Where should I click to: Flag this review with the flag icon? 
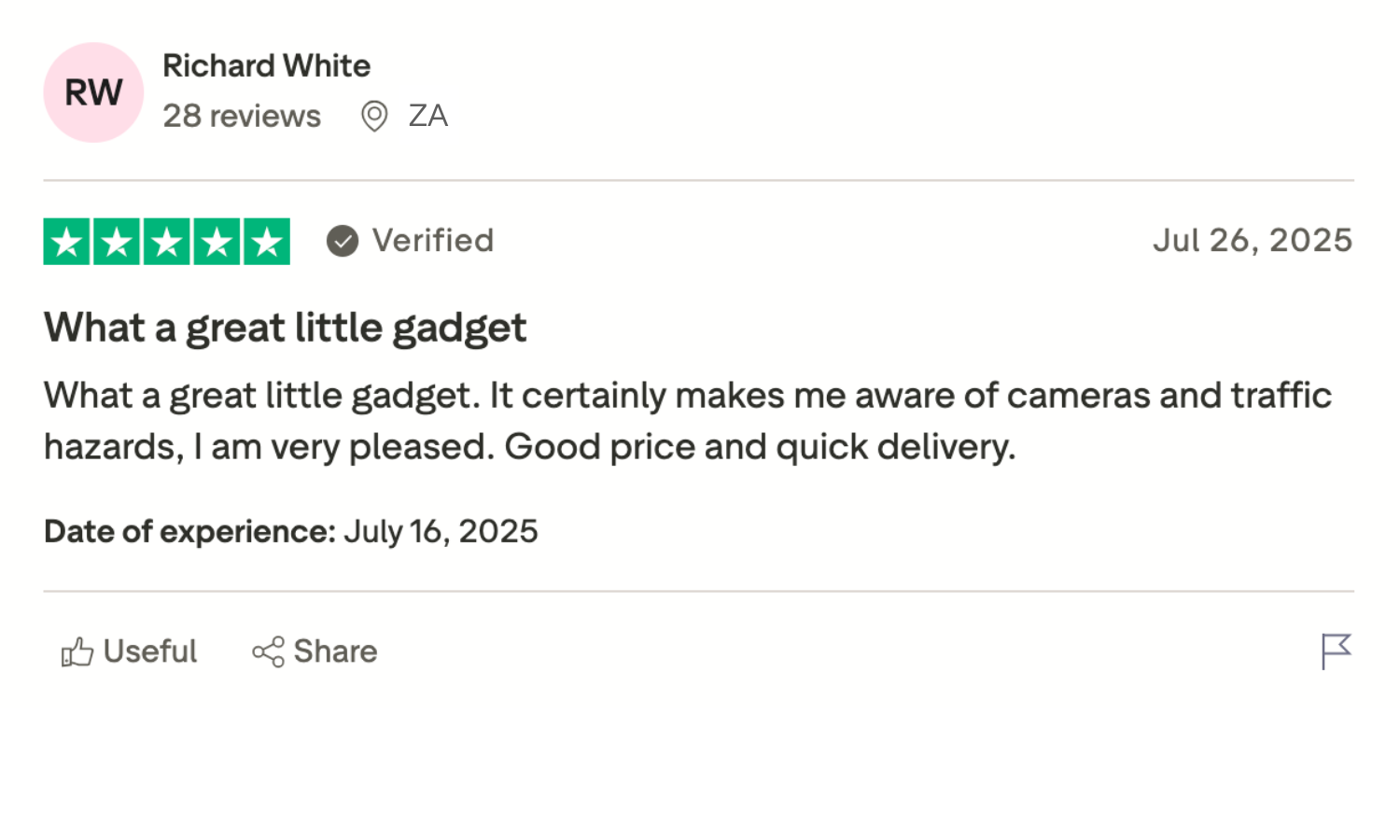[x=1337, y=651]
